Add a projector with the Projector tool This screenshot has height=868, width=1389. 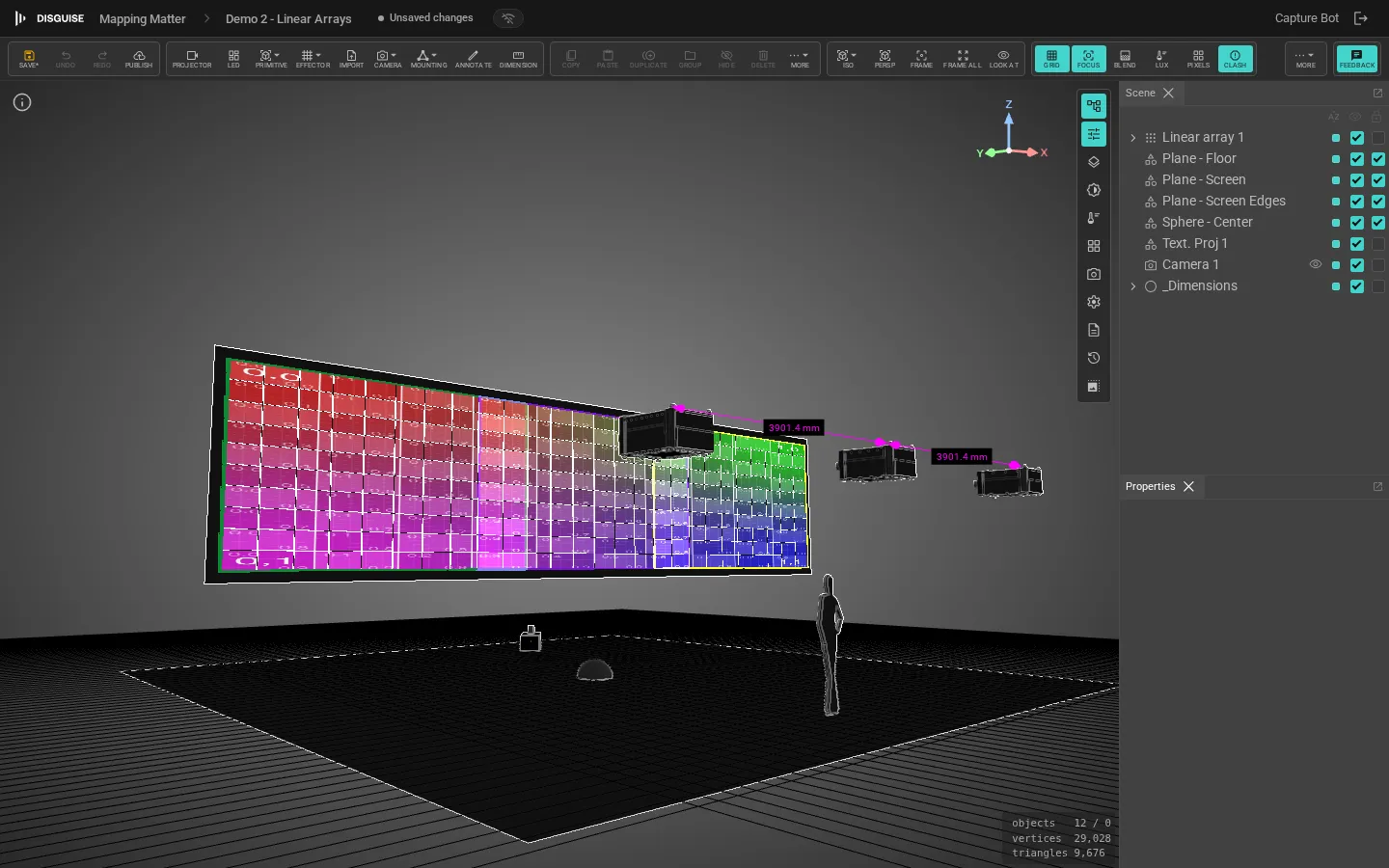192,59
